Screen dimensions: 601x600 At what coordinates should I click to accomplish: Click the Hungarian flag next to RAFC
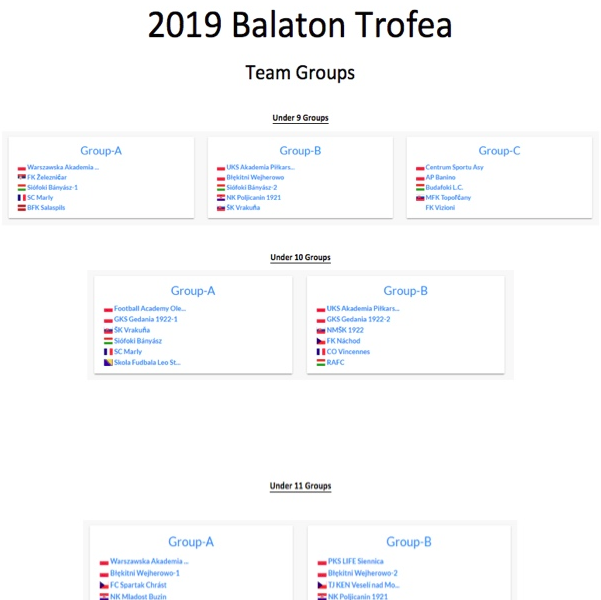pyautogui.click(x=321, y=363)
